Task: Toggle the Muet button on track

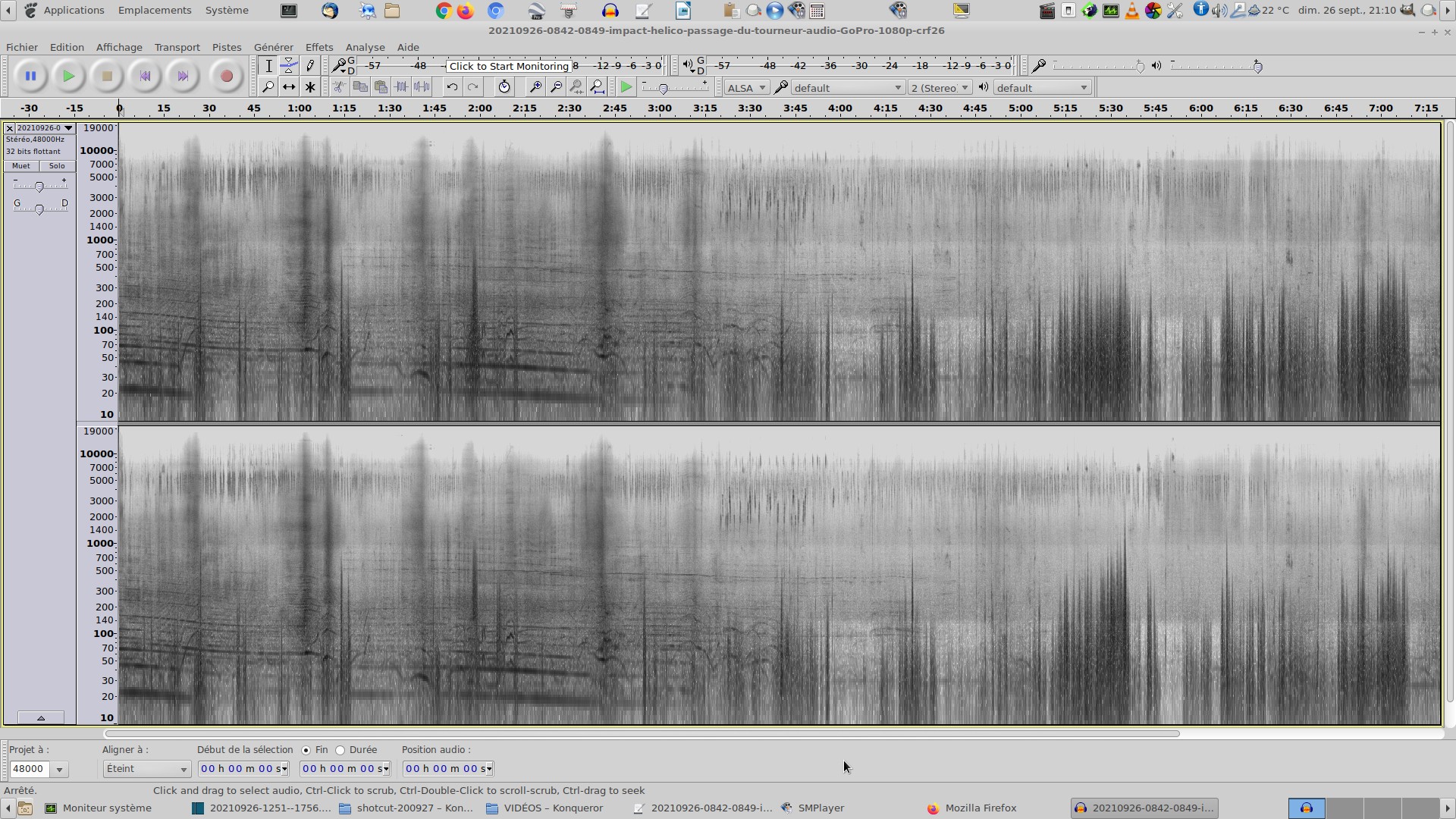Action: 21,166
